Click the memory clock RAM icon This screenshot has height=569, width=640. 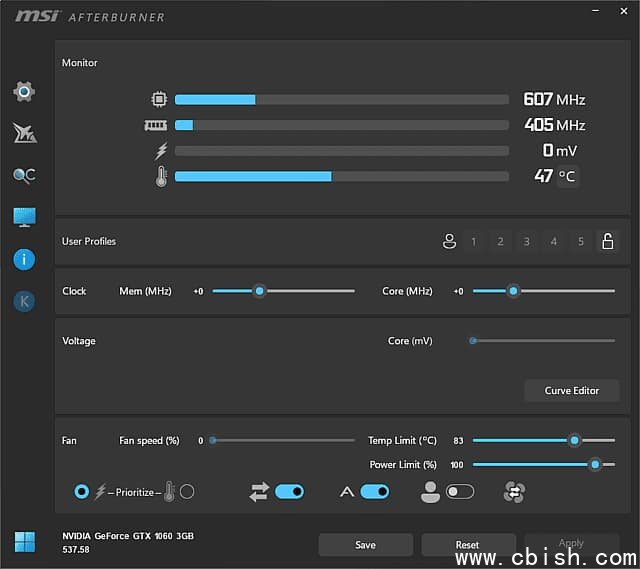[x=156, y=125]
